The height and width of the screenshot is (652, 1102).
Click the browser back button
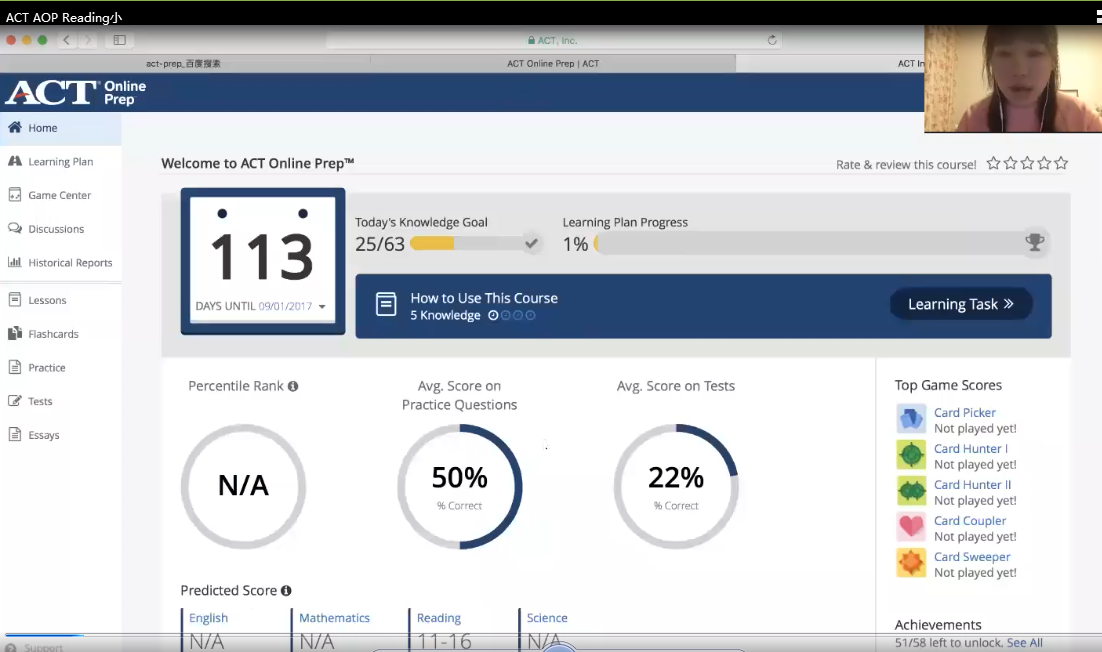66,40
